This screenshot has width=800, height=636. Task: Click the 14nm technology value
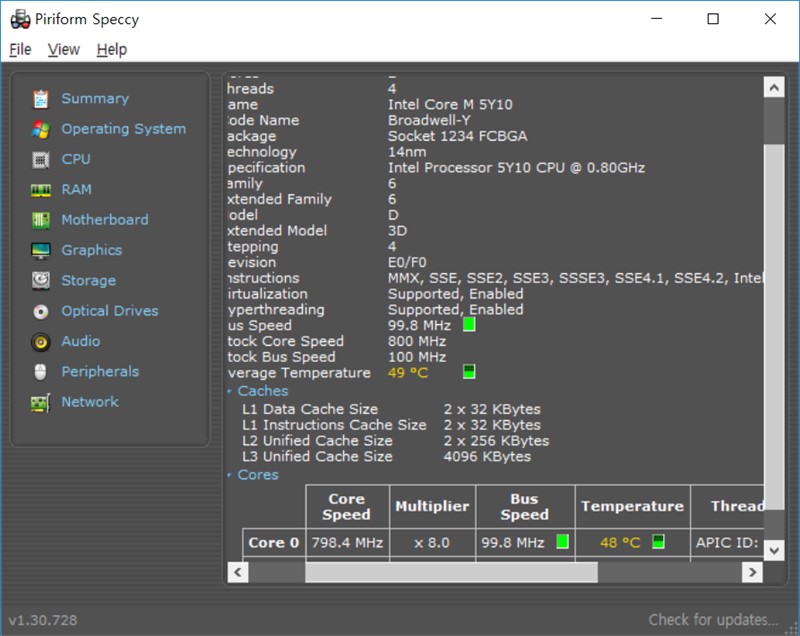coord(407,152)
